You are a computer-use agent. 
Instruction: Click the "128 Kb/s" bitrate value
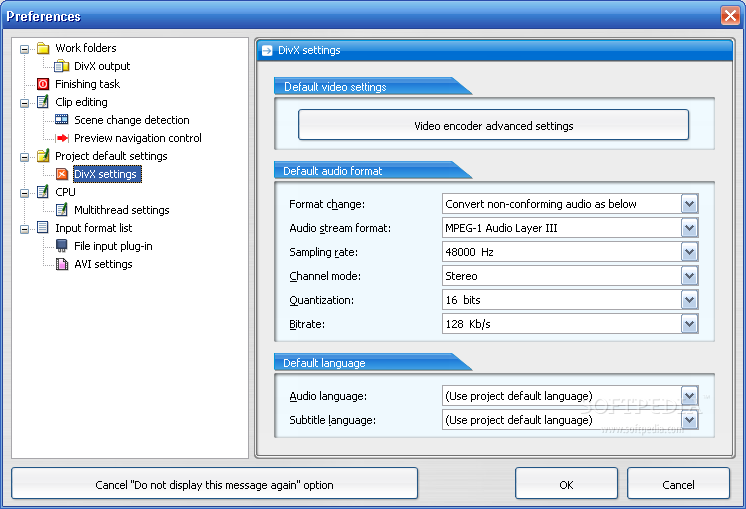468,324
